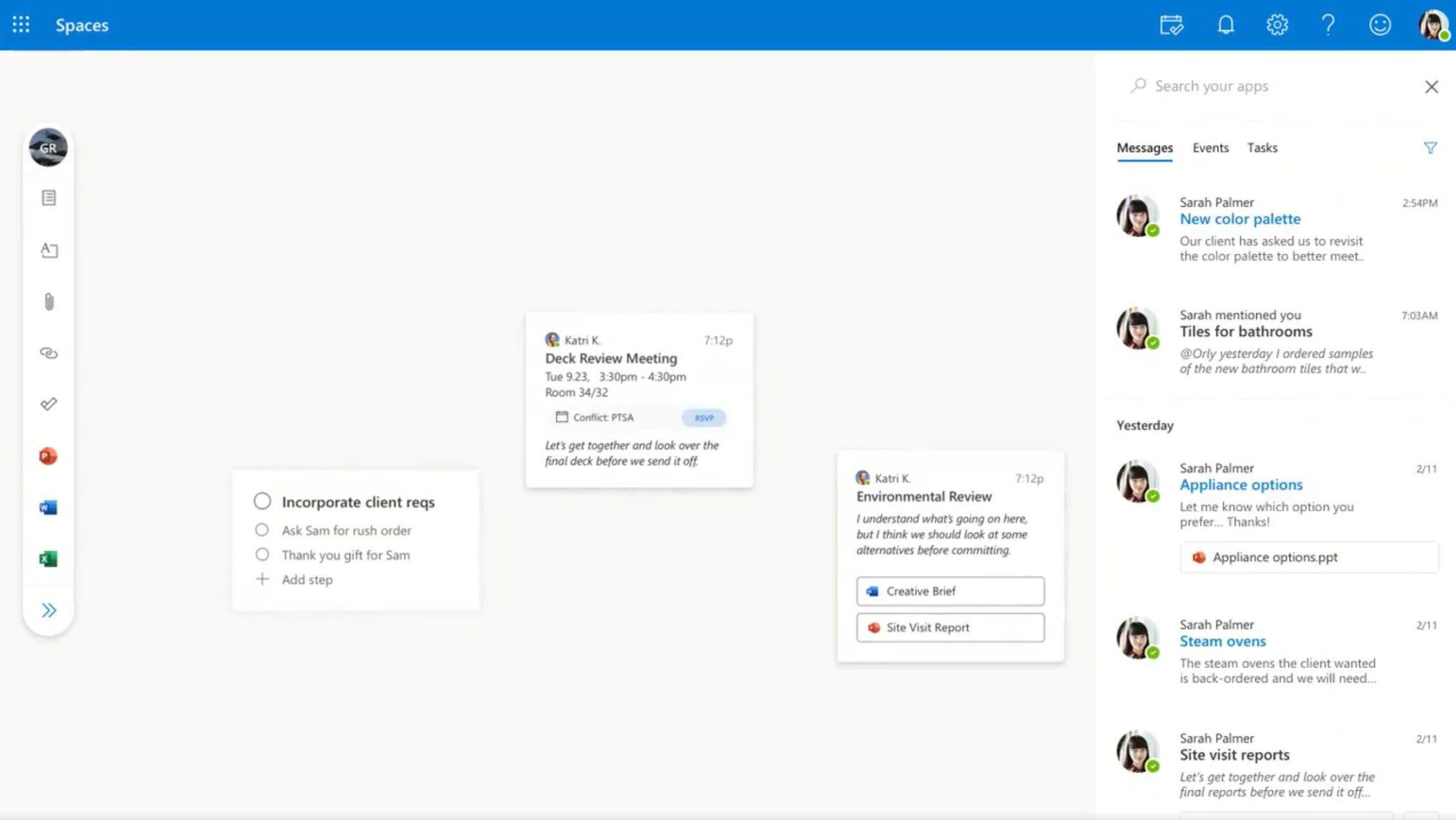Image resolution: width=1456 pixels, height=820 pixels.
Task: Select the Environmental Review card title
Action: 924,496
